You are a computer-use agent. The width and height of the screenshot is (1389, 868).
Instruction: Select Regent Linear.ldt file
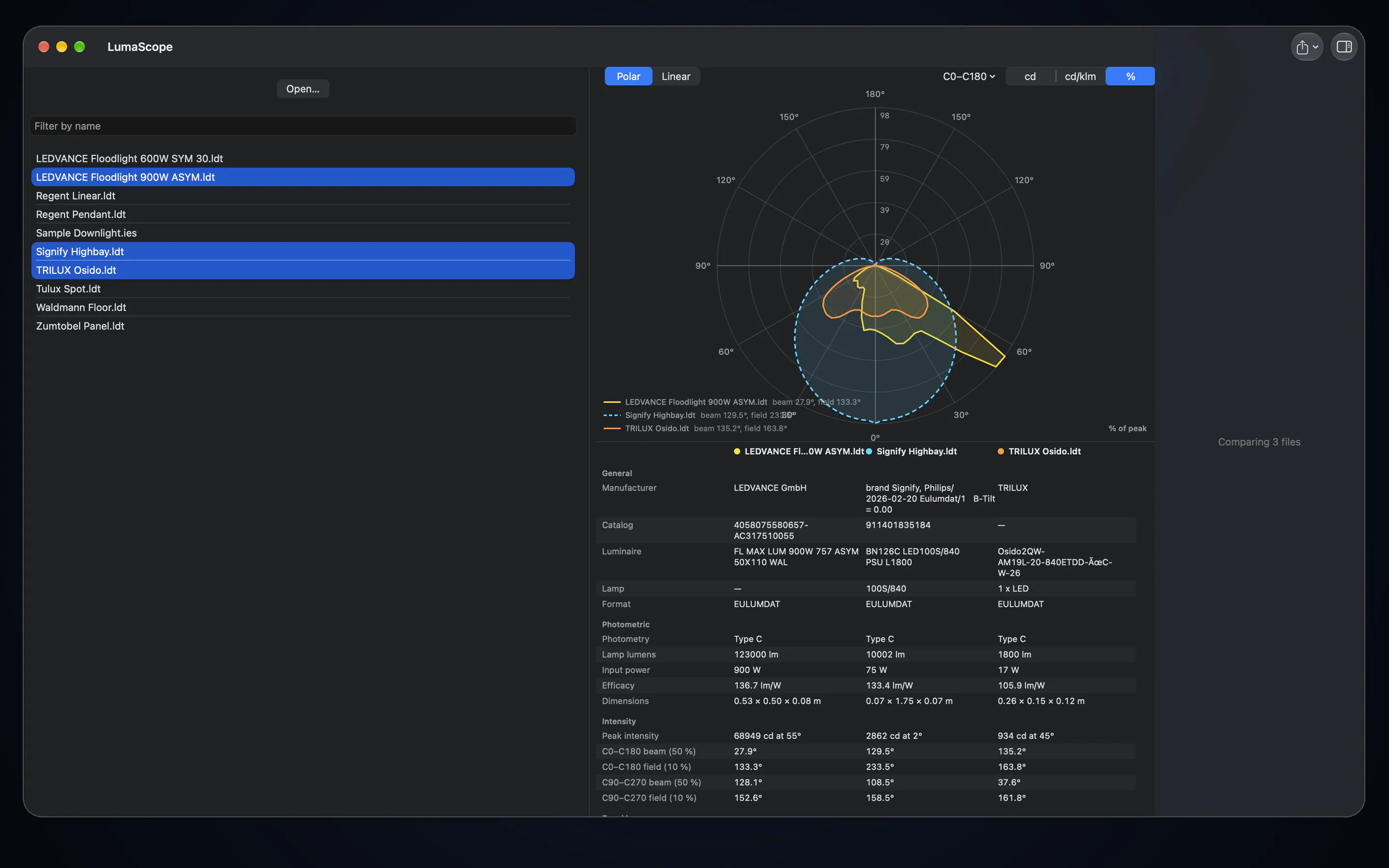click(303, 196)
